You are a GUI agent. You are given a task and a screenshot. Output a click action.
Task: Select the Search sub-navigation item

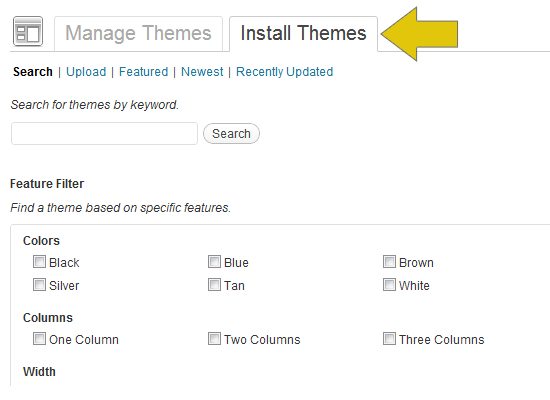[33, 72]
